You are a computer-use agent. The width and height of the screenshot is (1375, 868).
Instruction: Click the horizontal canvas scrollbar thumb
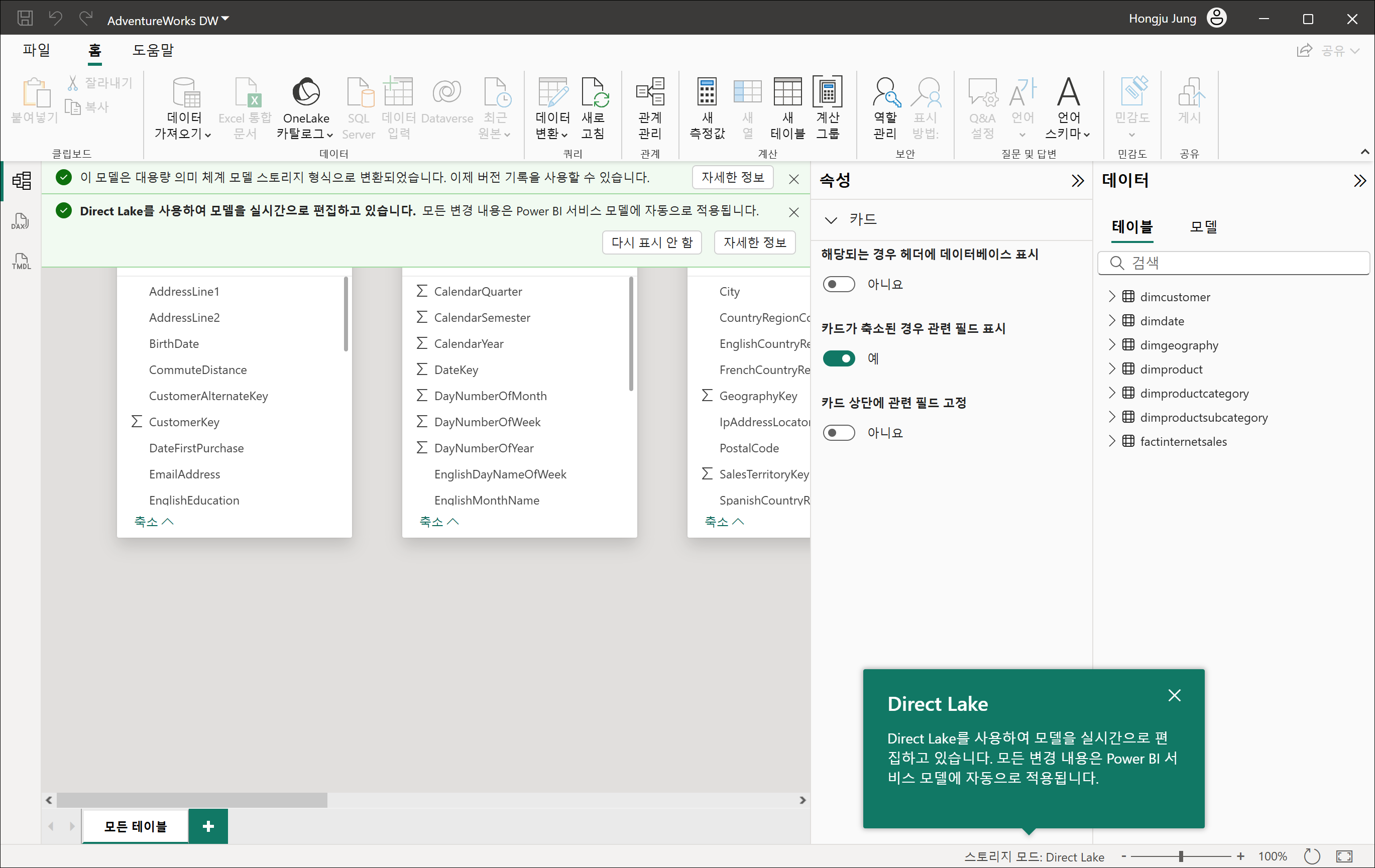(192, 800)
